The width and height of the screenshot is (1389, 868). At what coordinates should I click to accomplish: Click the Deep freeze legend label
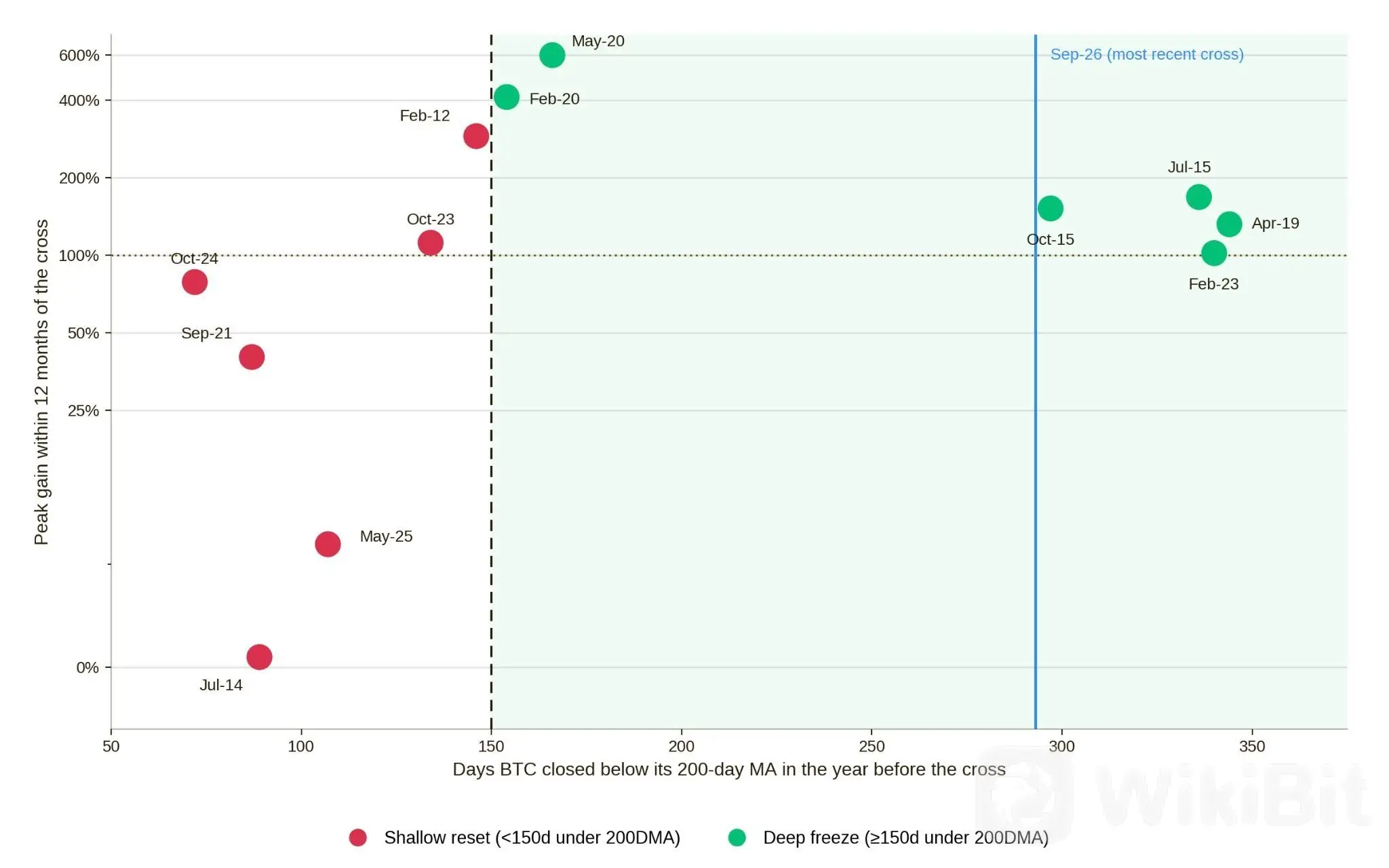click(905, 837)
